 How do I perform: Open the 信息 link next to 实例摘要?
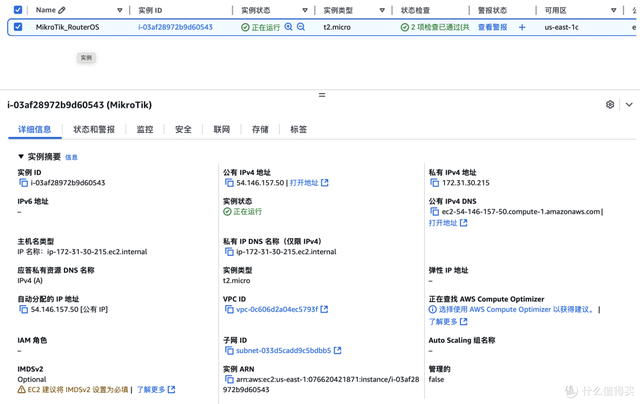pyautogui.click(x=71, y=157)
